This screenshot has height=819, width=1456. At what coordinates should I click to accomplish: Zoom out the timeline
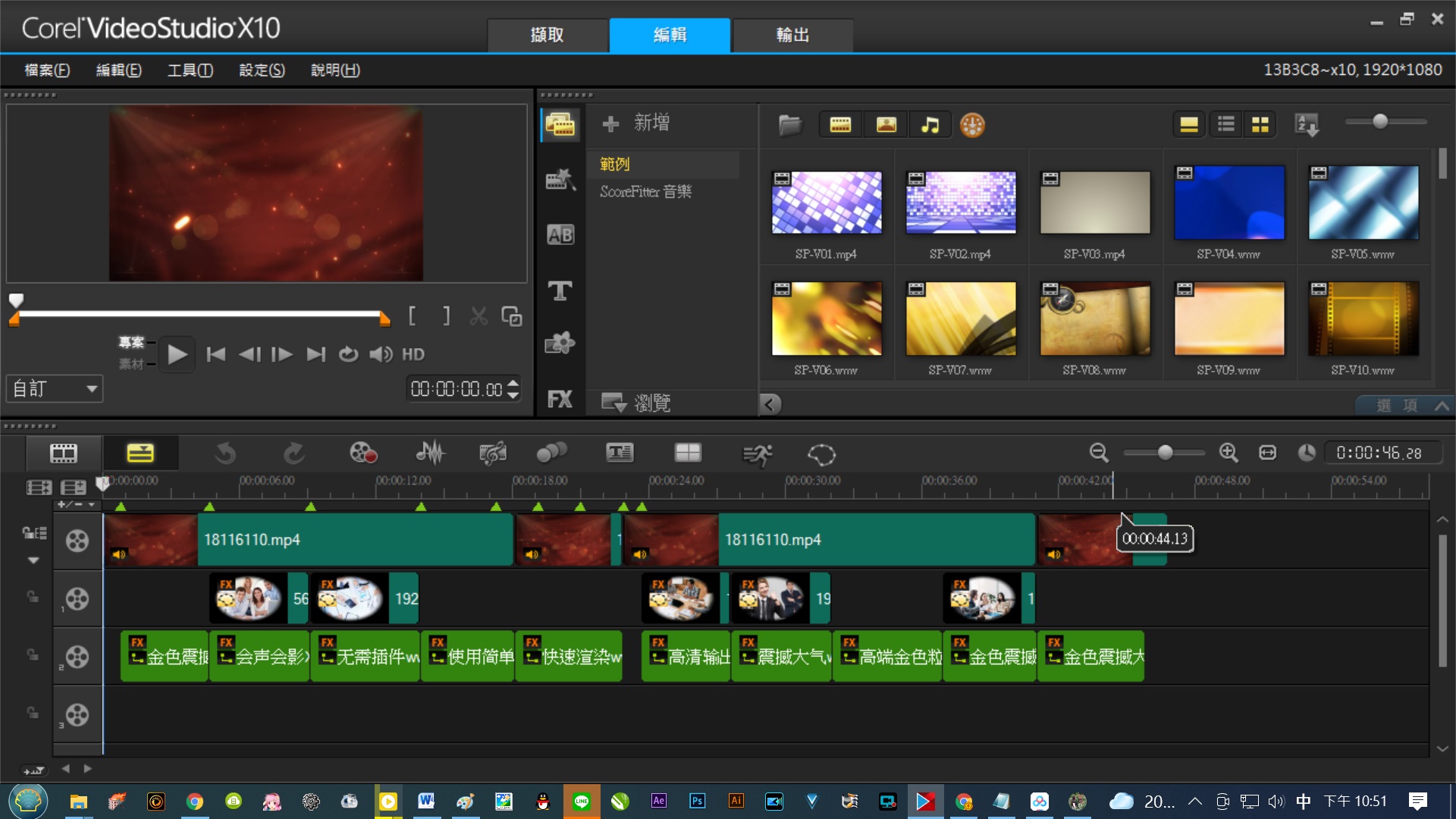click(1099, 453)
